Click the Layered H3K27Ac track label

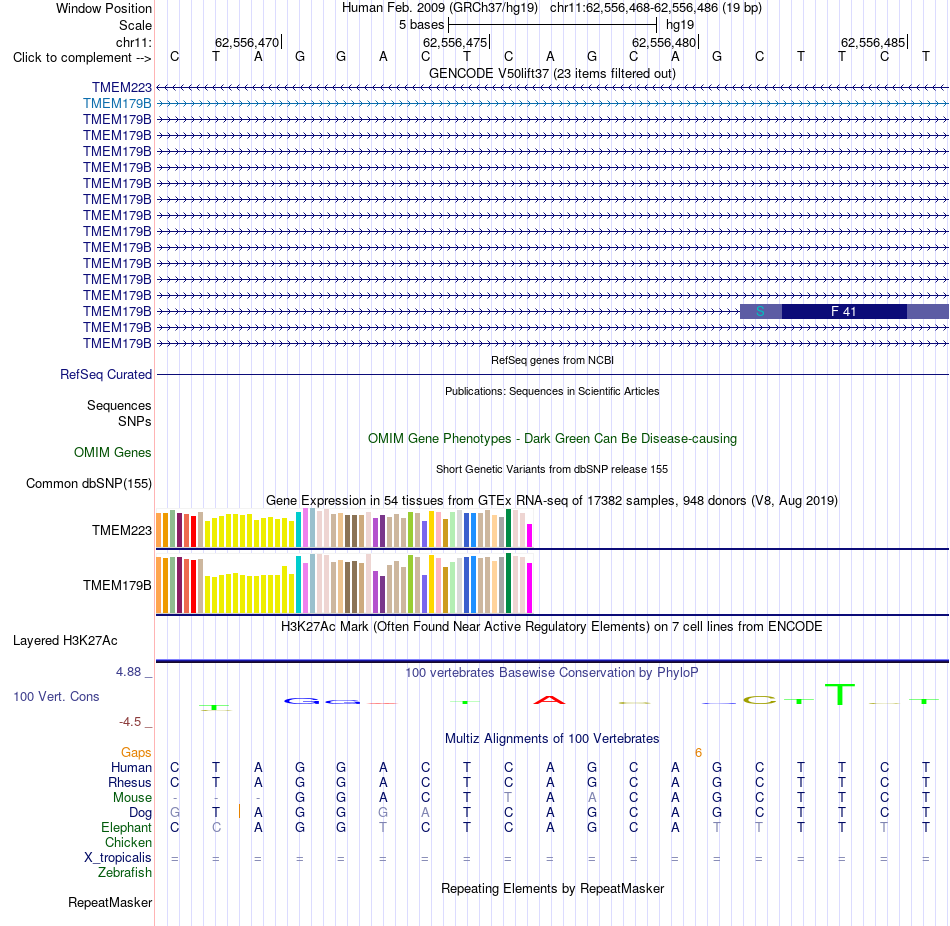click(65, 641)
